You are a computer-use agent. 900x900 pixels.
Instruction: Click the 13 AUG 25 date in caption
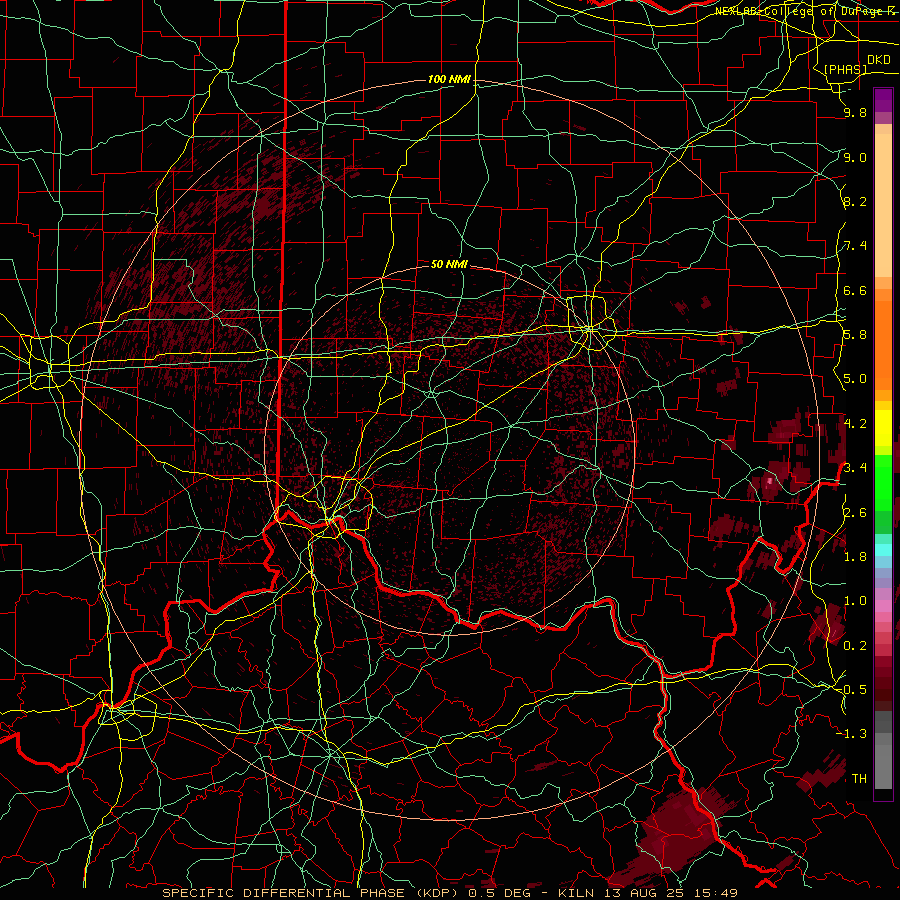coord(644,893)
